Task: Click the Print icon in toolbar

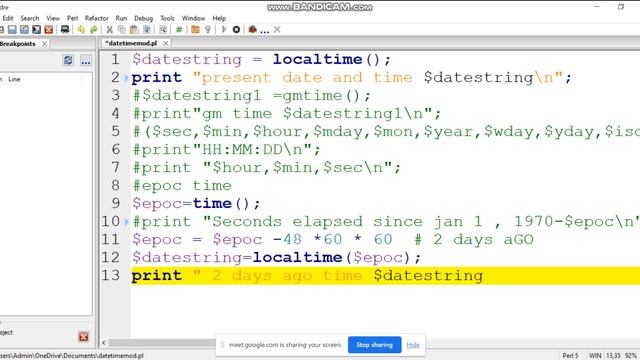Action: pos(65,29)
